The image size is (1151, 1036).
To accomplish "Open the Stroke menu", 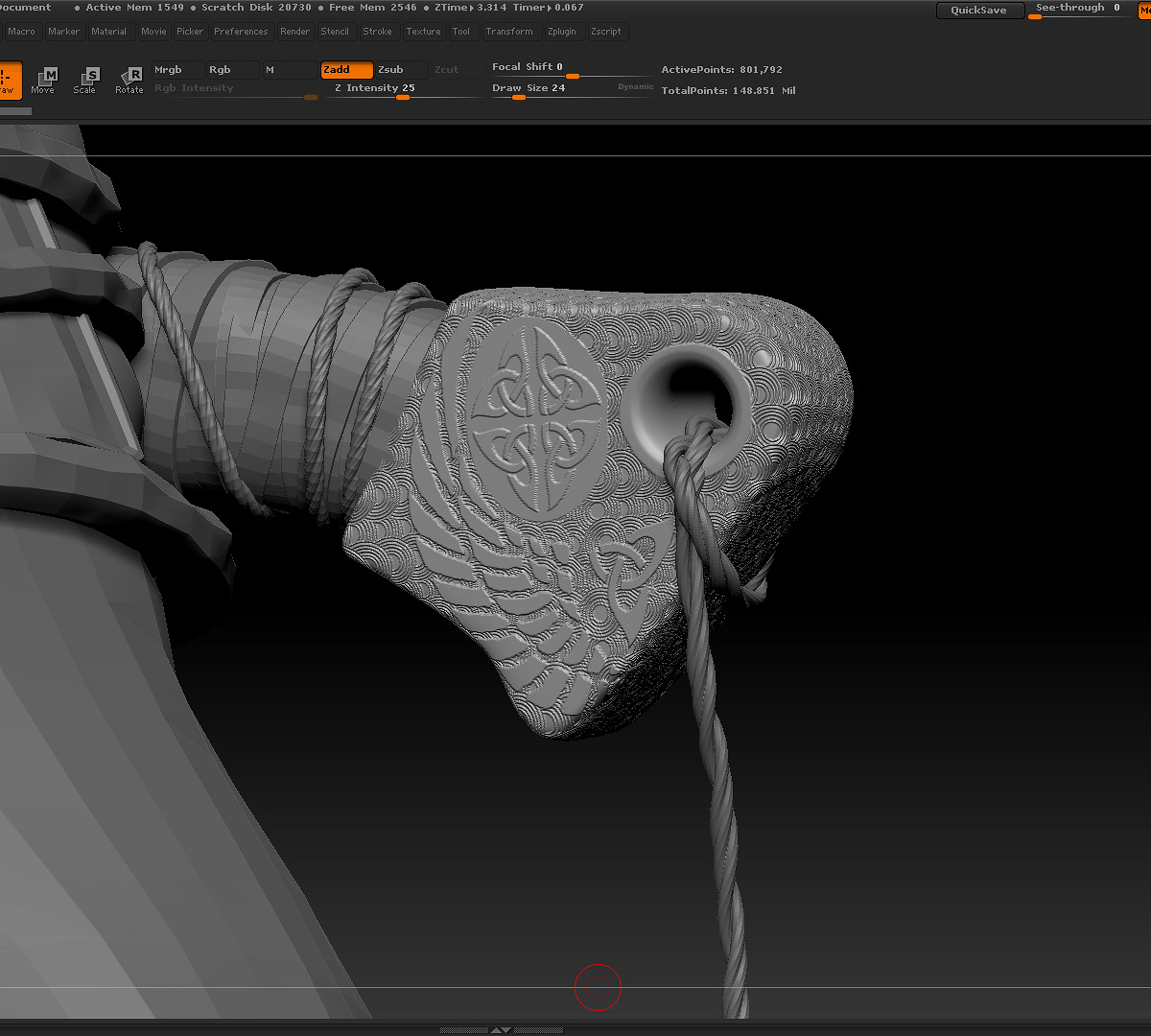I will (x=378, y=32).
